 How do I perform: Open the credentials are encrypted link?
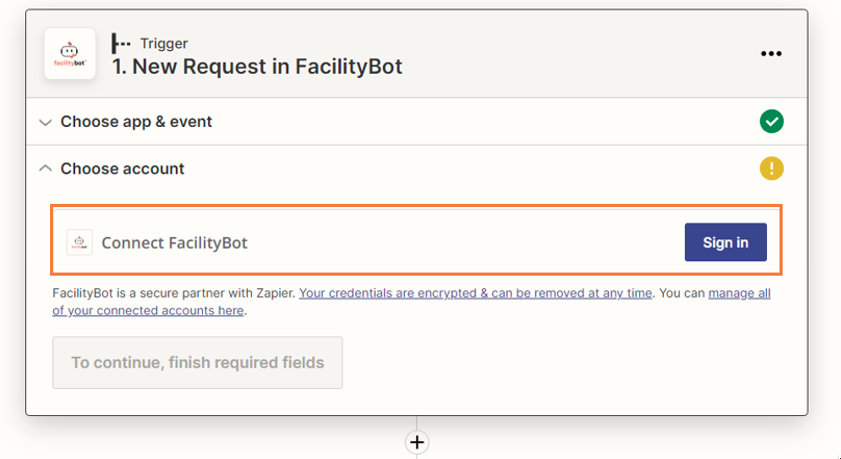click(475, 293)
